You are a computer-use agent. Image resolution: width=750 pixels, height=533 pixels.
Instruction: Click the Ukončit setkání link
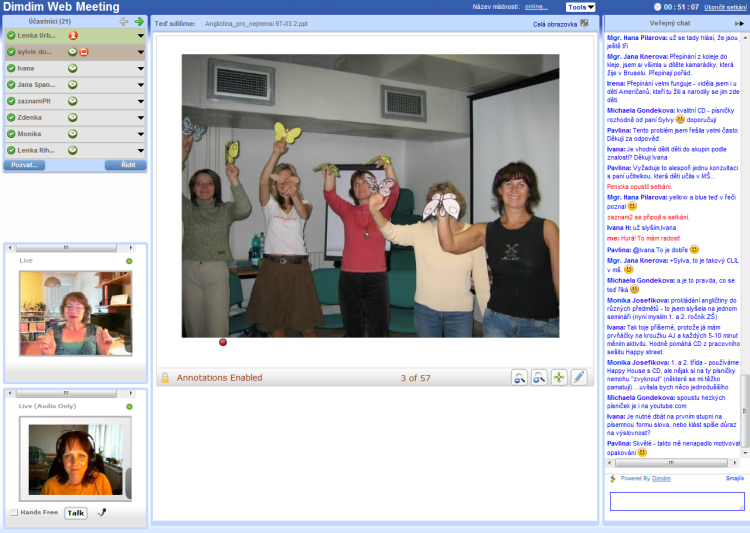pyautogui.click(x=726, y=7)
